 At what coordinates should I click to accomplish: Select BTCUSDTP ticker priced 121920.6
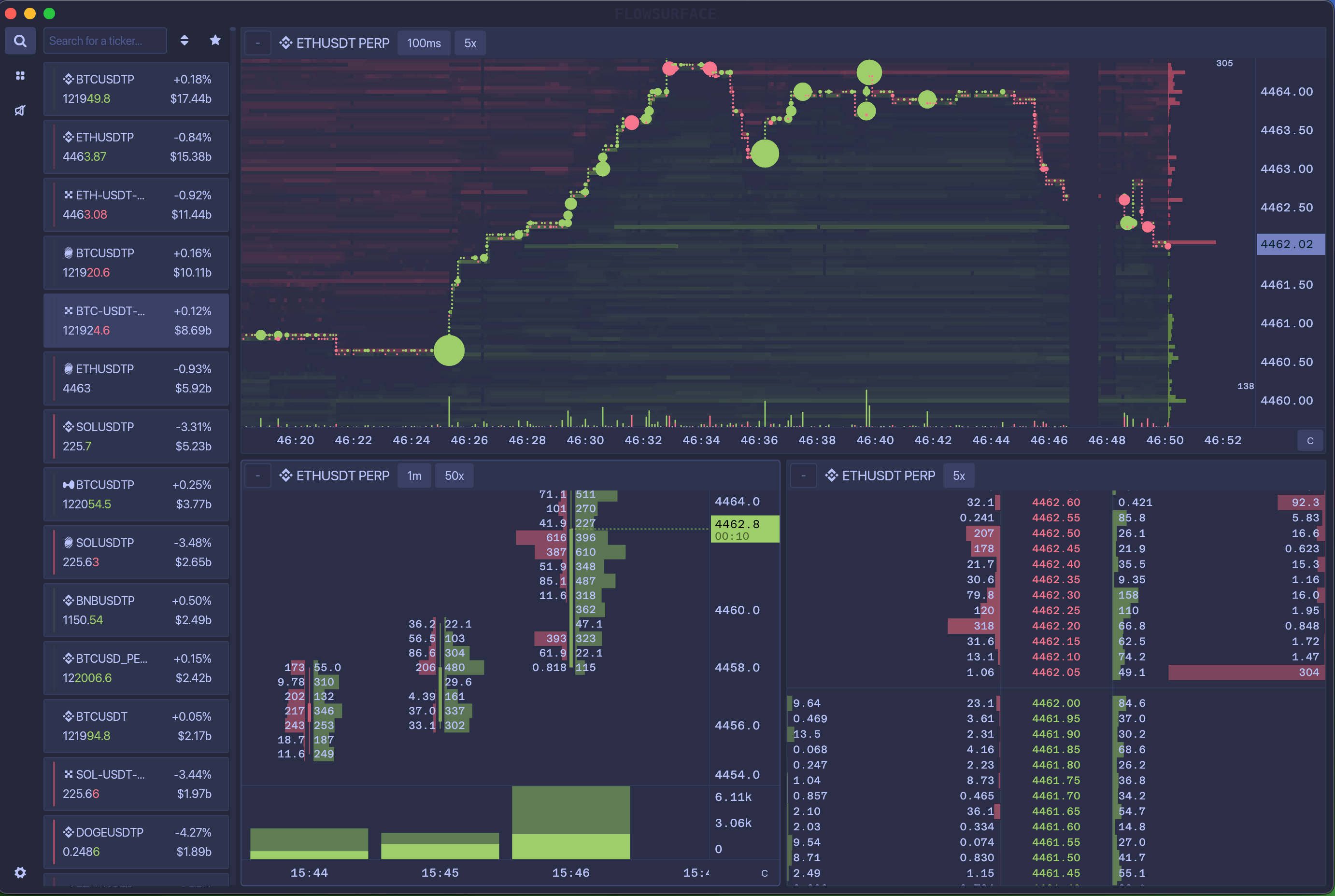[136, 262]
